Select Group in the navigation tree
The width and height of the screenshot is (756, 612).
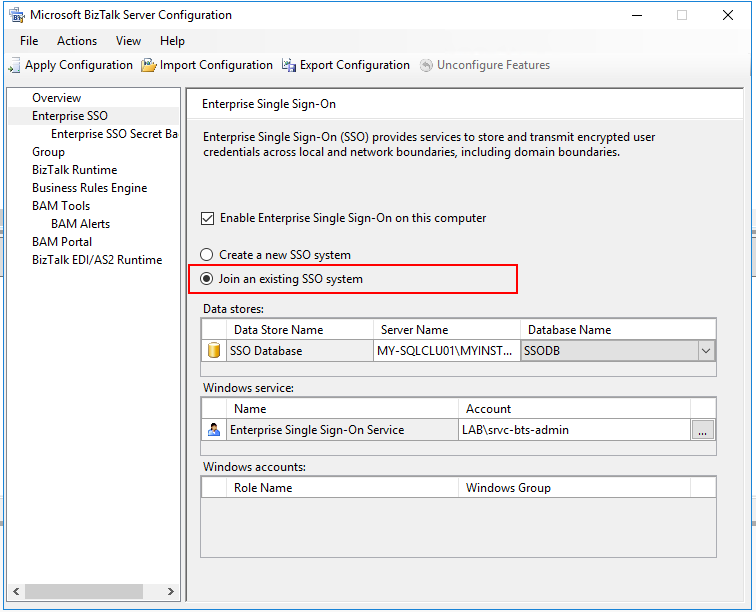pyautogui.click(x=48, y=152)
